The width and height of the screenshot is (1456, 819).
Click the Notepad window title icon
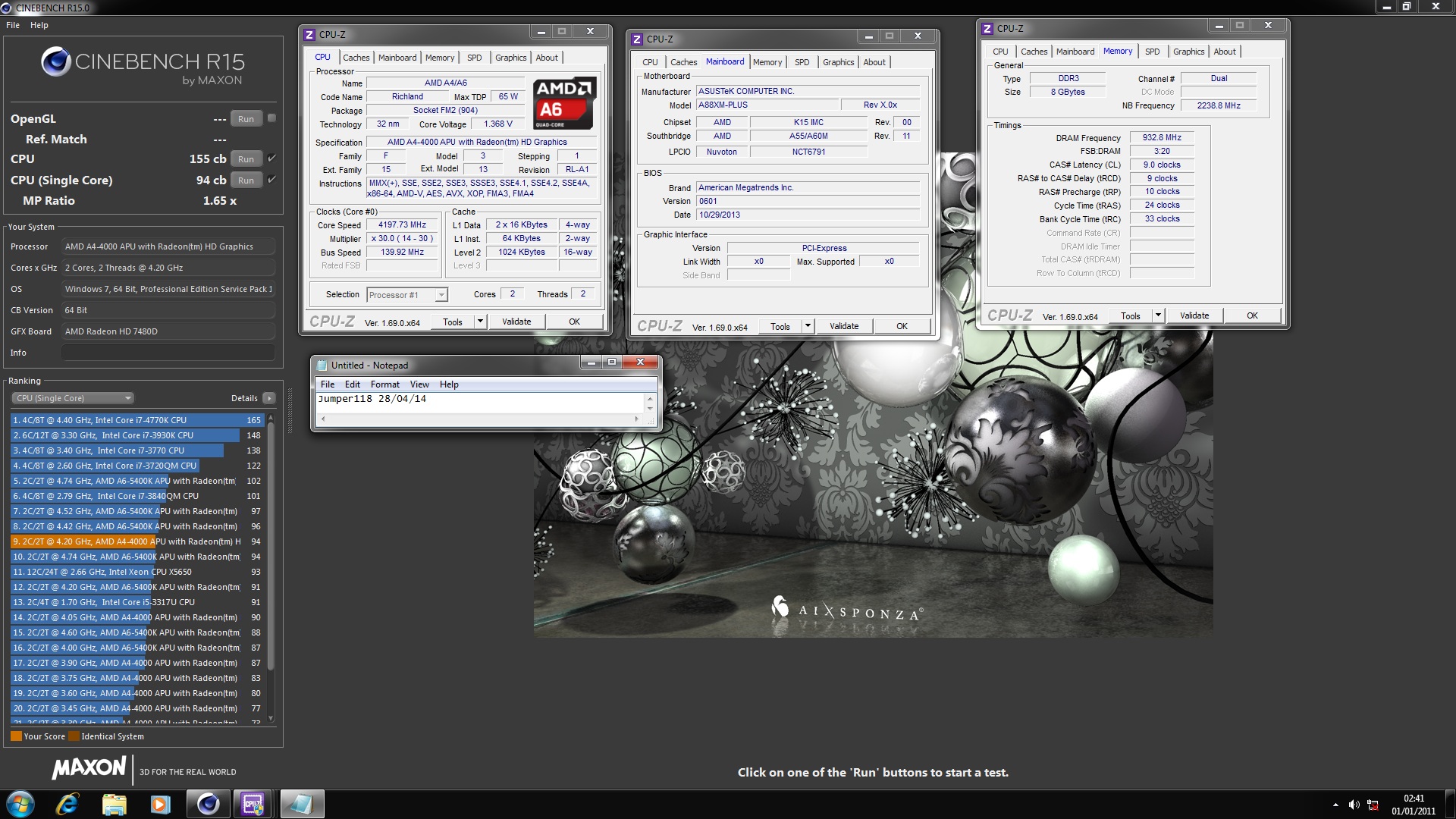pos(322,366)
